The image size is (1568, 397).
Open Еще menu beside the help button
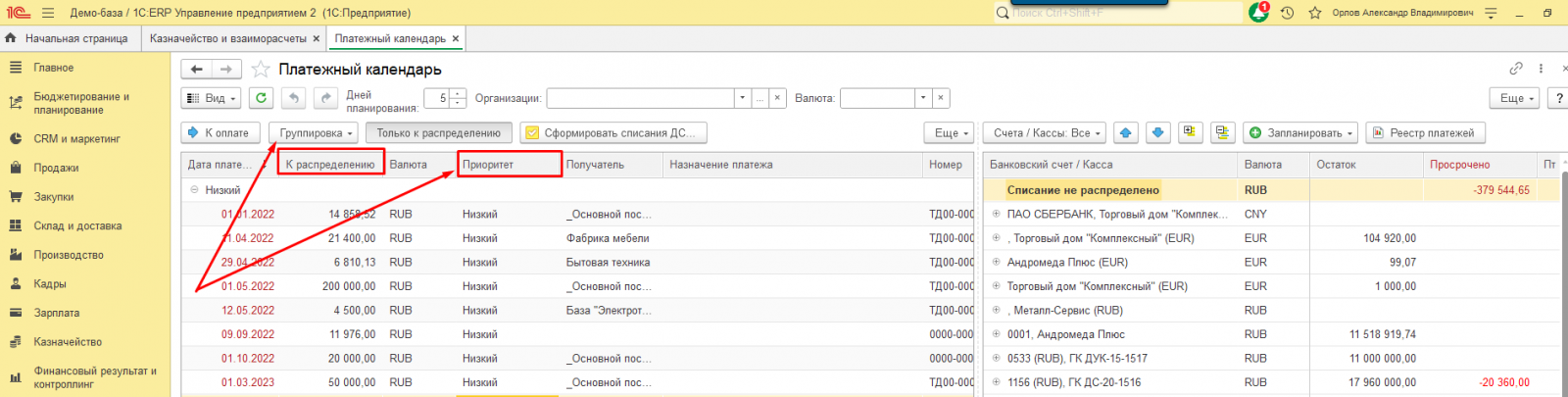click(x=1515, y=98)
